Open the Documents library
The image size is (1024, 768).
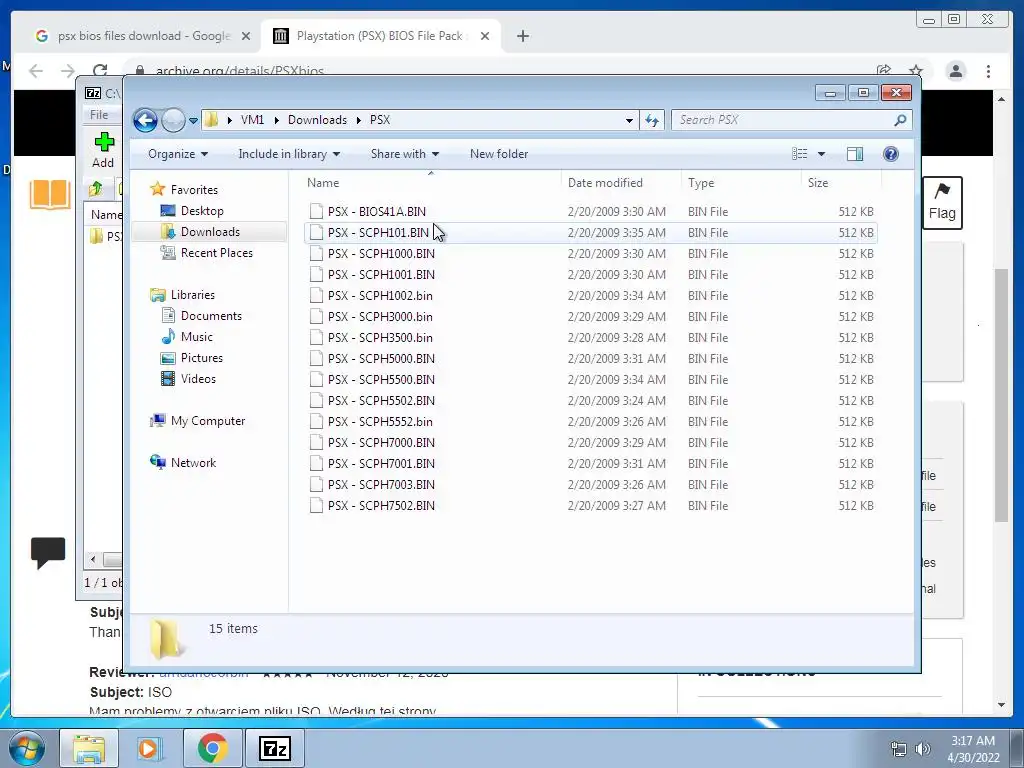tap(211, 316)
